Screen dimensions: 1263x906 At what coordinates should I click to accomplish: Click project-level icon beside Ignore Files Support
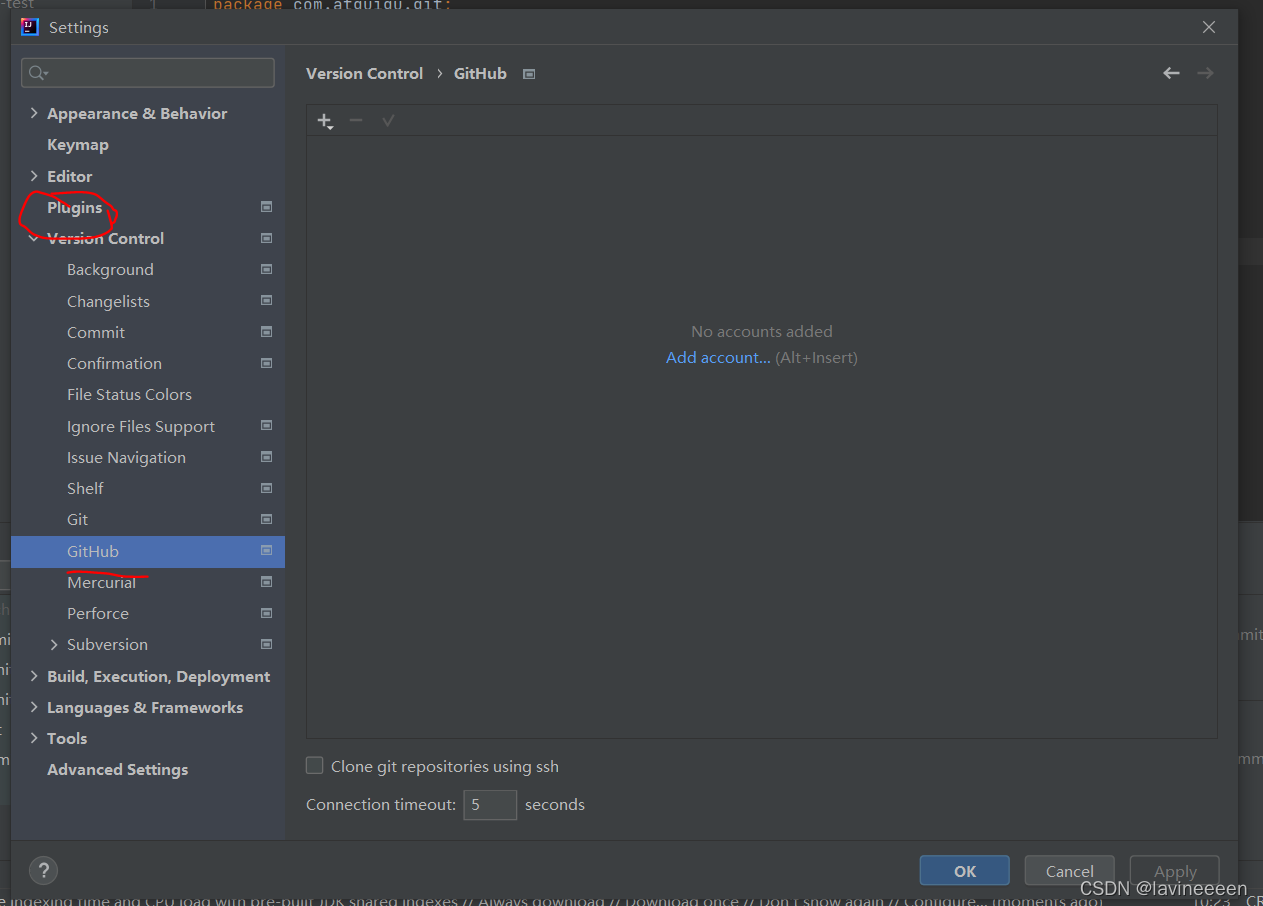(x=266, y=425)
